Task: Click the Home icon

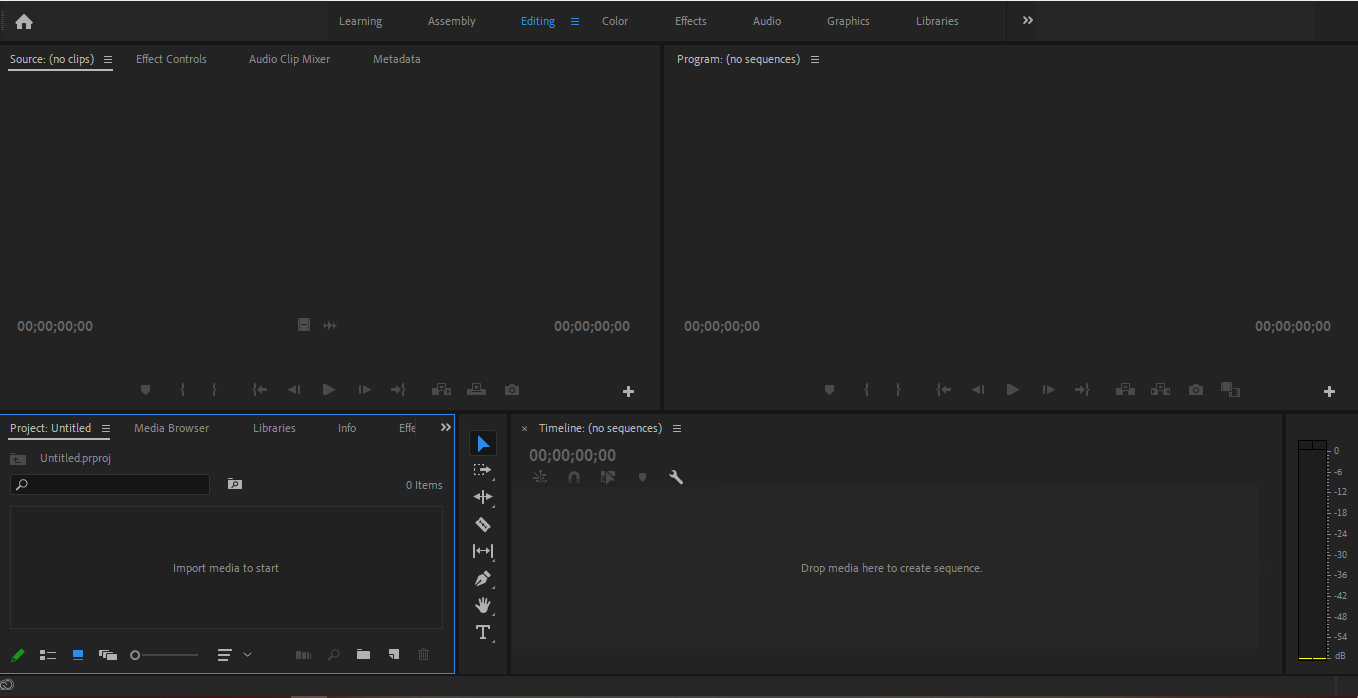Action: pos(24,21)
